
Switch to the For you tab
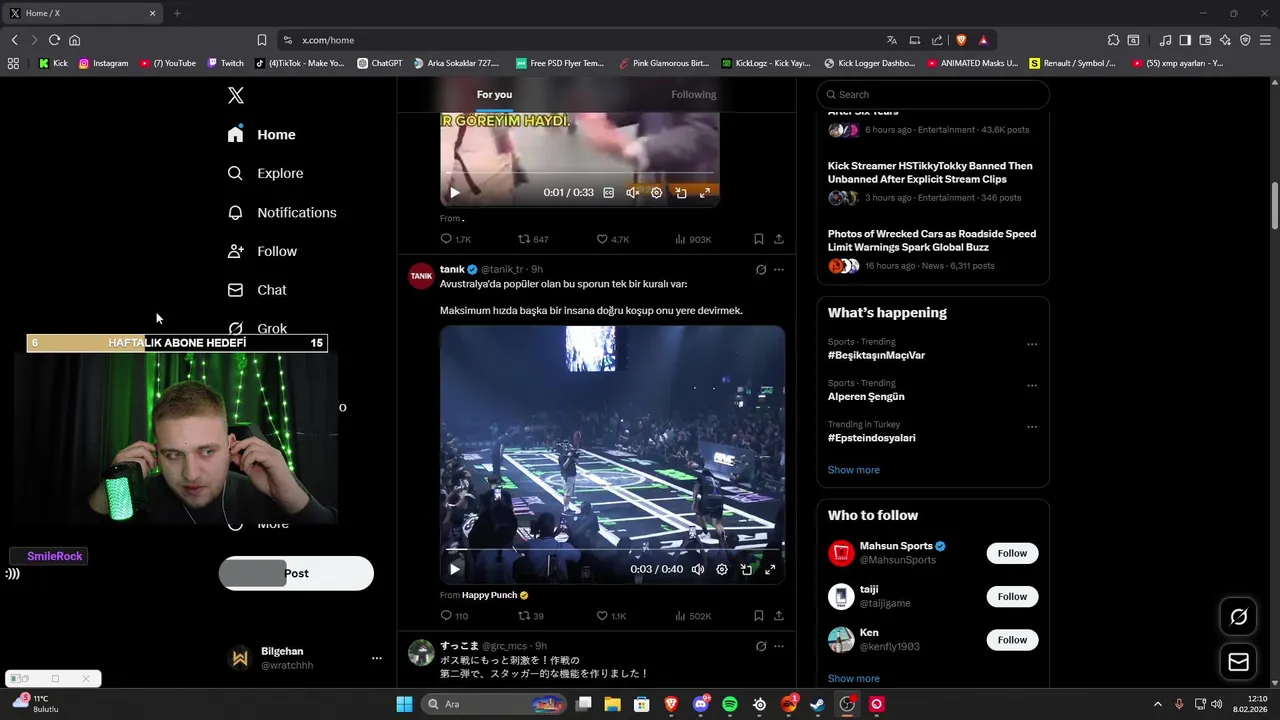[x=494, y=94]
